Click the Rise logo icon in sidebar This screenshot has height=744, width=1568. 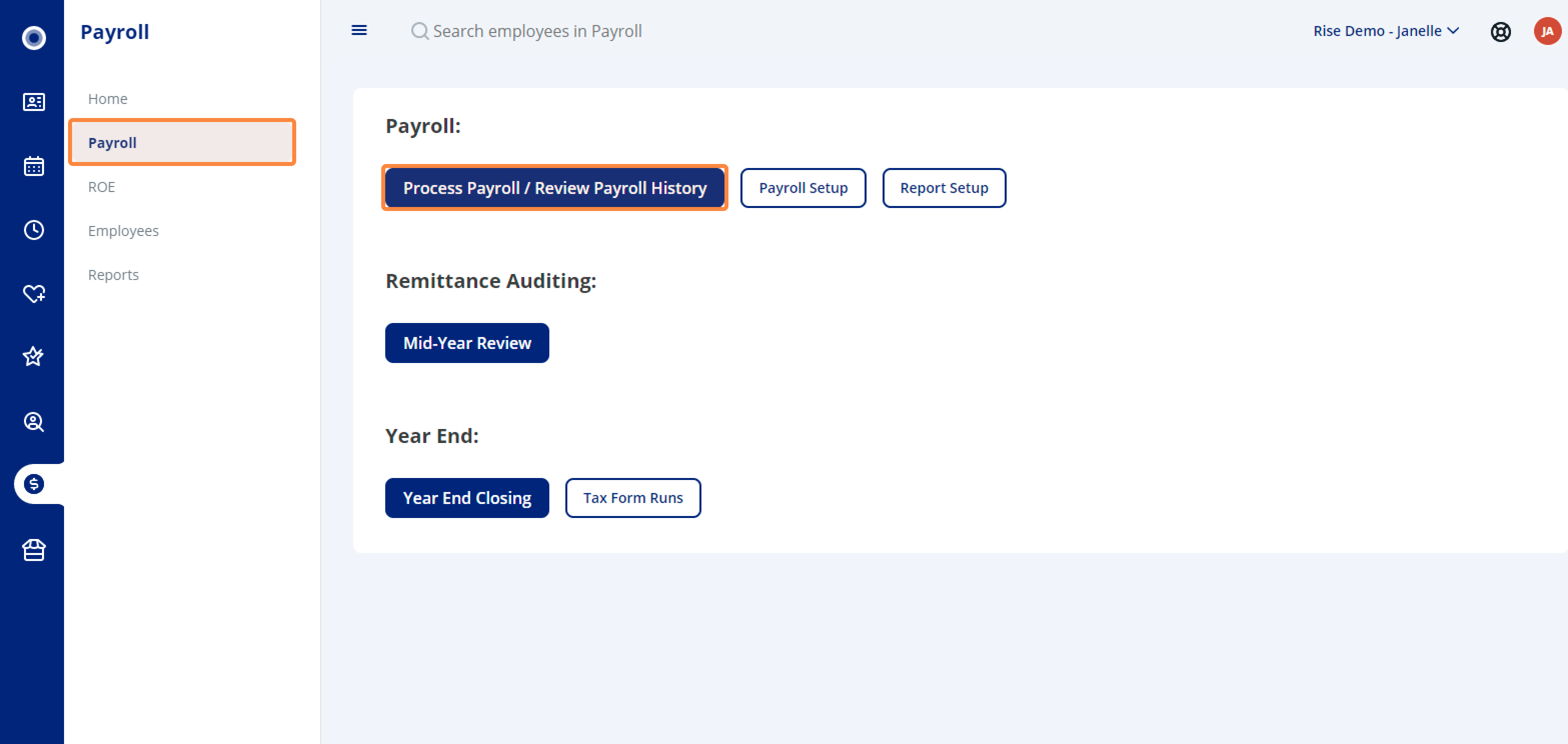point(34,37)
